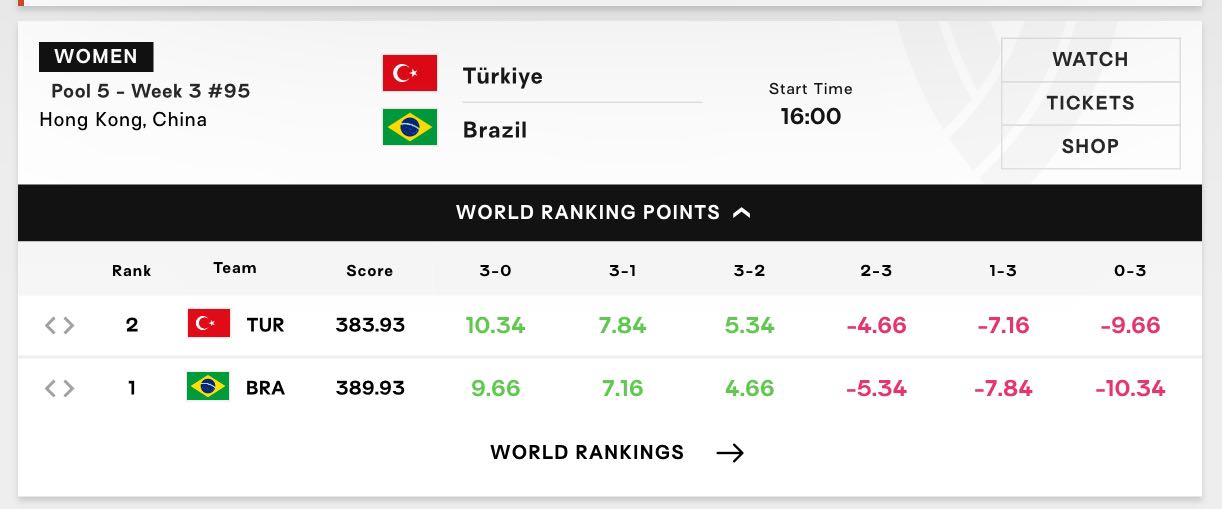Collapse the World Ranking Points chevron

741,212
